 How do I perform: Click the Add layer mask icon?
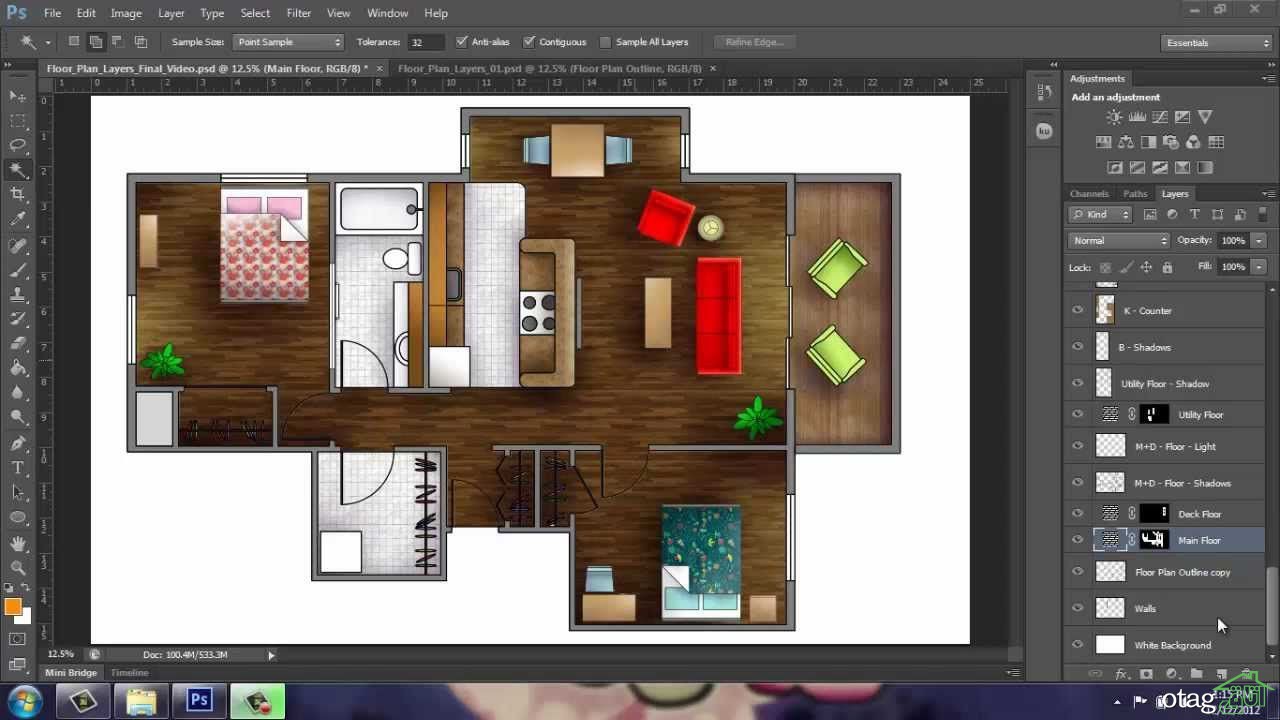click(1146, 675)
